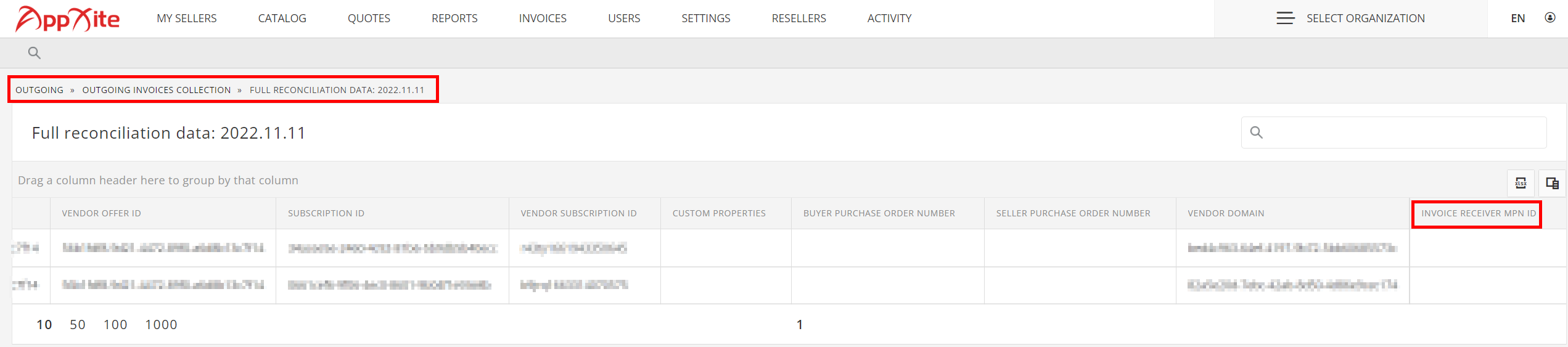Open the Activity menu
The image size is (1568, 347).
[x=889, y=18]
